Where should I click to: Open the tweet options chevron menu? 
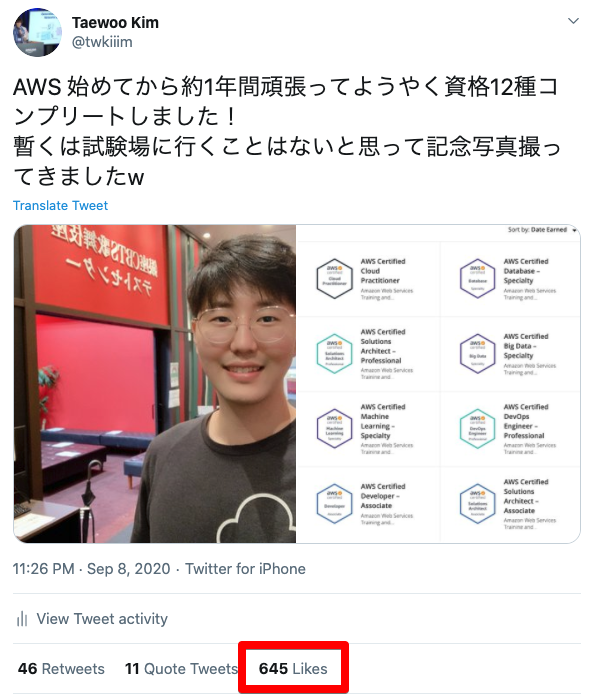[573, 21]
